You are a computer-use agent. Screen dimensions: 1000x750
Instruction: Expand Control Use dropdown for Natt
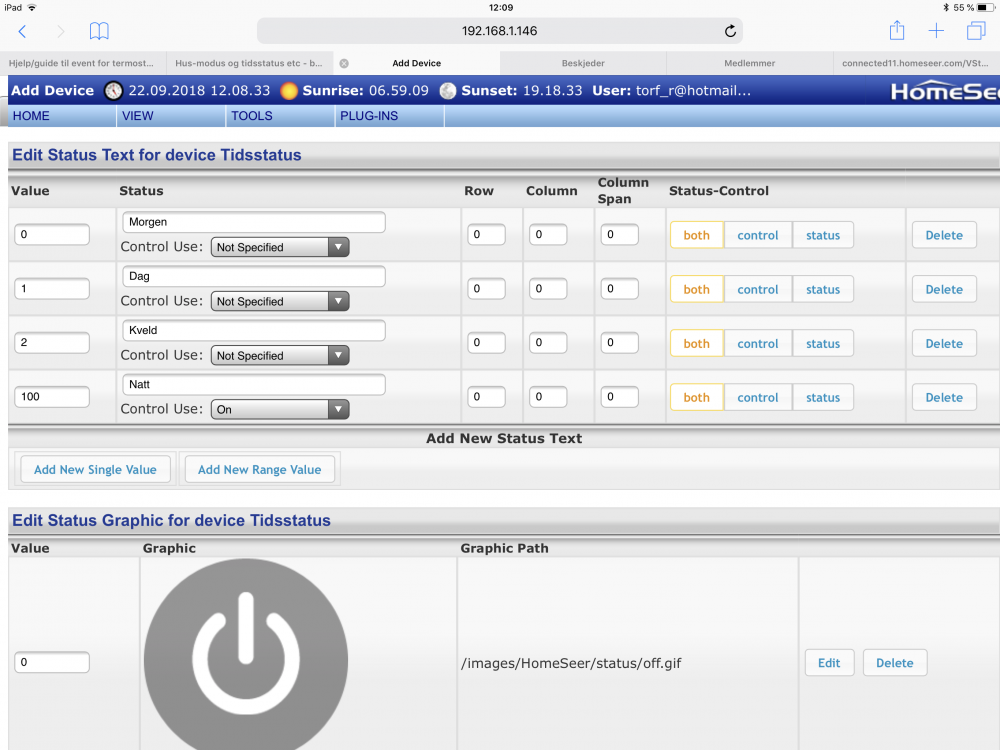click(x=279, y=409)
